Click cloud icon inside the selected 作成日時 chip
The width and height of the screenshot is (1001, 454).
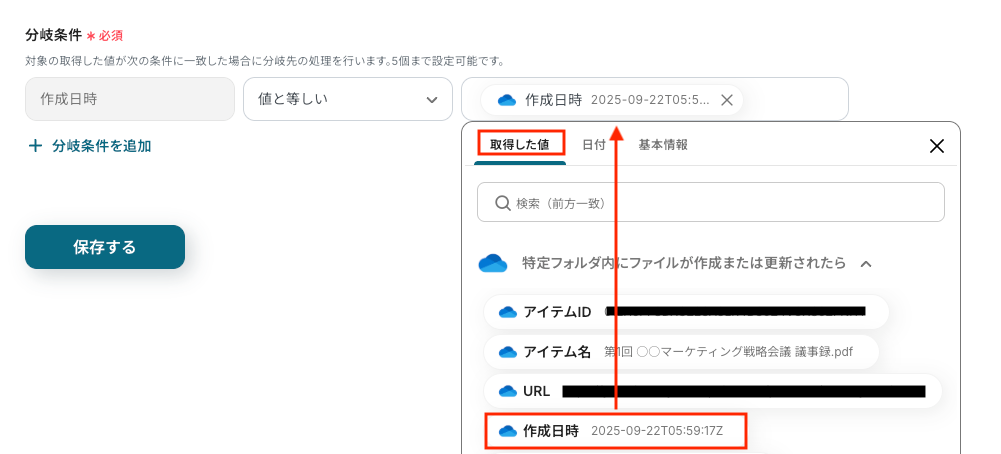click(x=507, y=100)
